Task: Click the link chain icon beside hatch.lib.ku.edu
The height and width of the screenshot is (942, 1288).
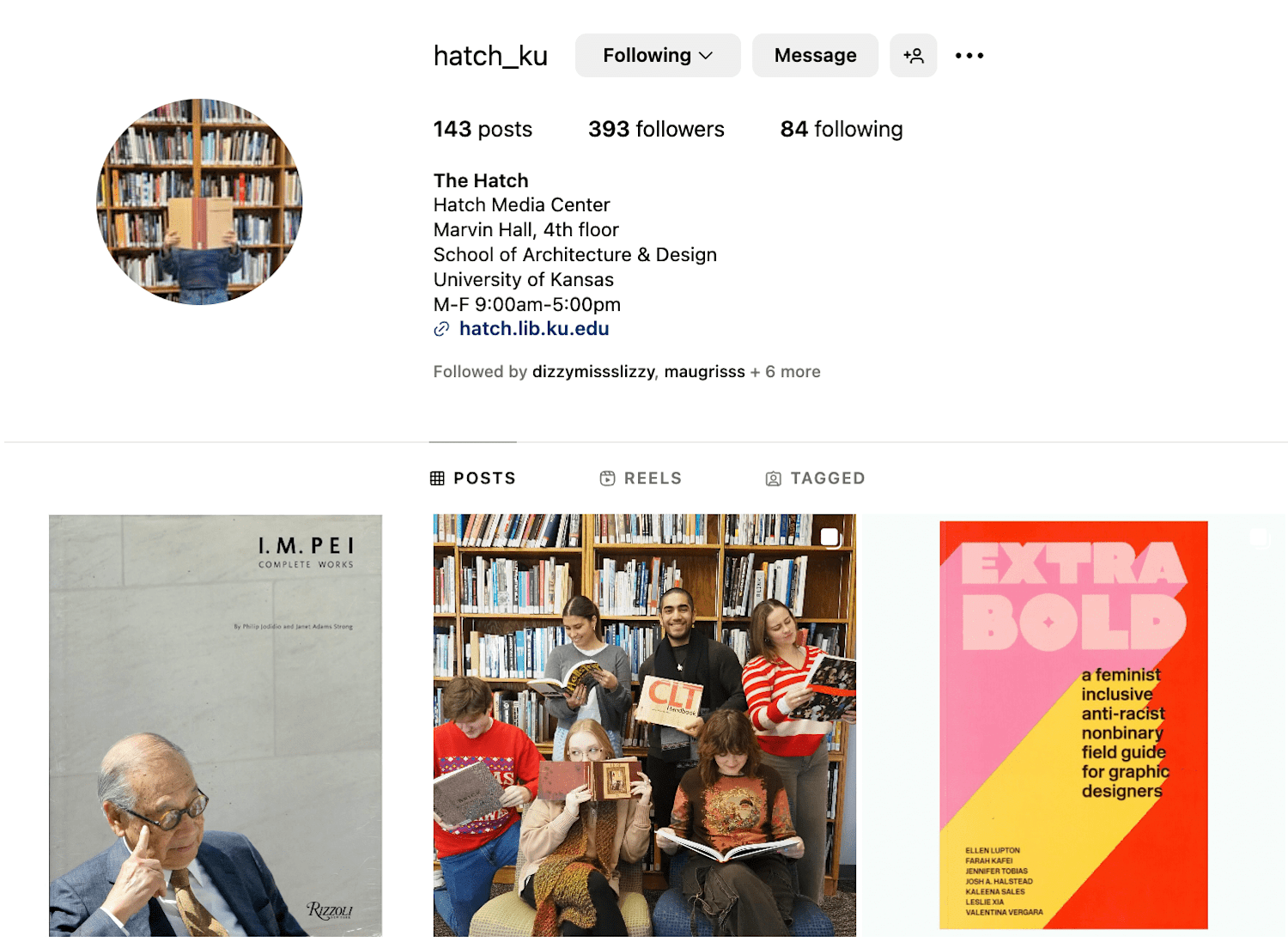Action: pos(441,329)
